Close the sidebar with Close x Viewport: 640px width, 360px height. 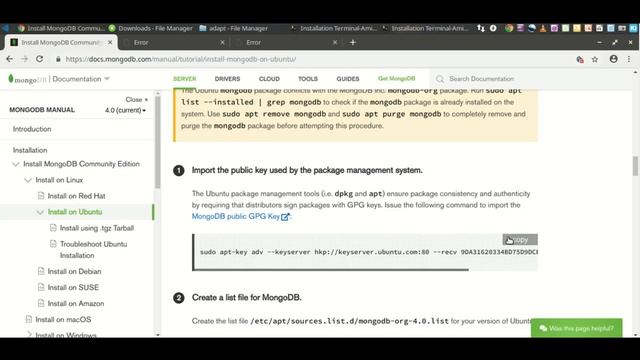(x=137, y=100)
